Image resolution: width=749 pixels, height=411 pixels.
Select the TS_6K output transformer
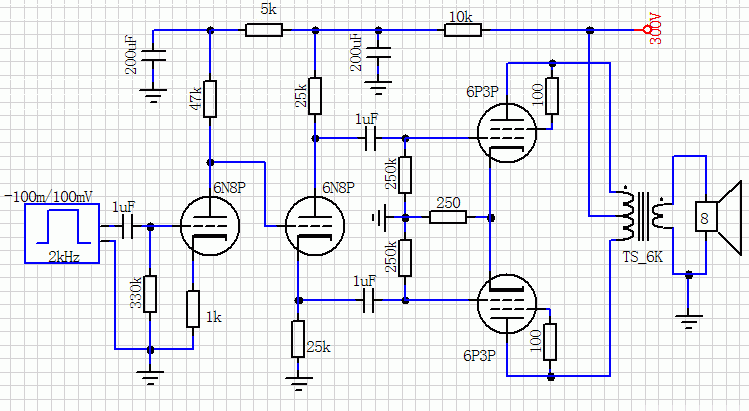(641, 216)
